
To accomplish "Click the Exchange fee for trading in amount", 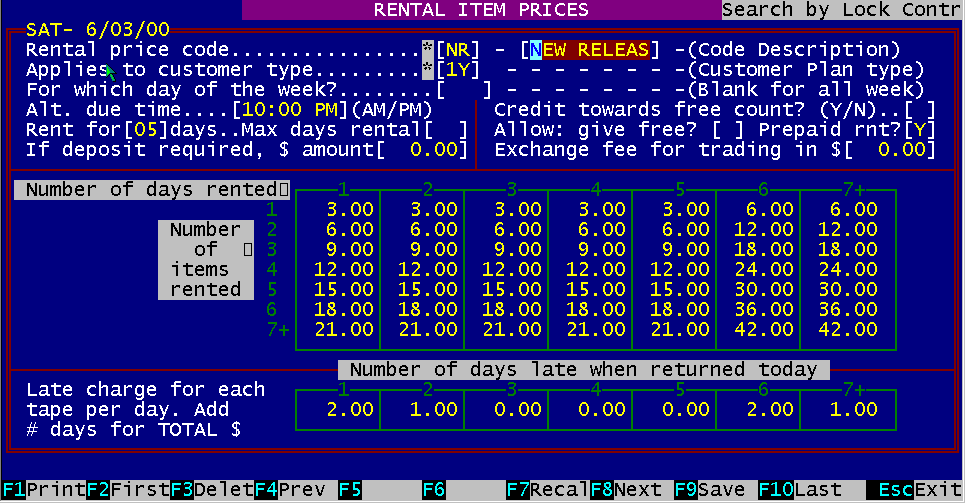I will point(900,149).
